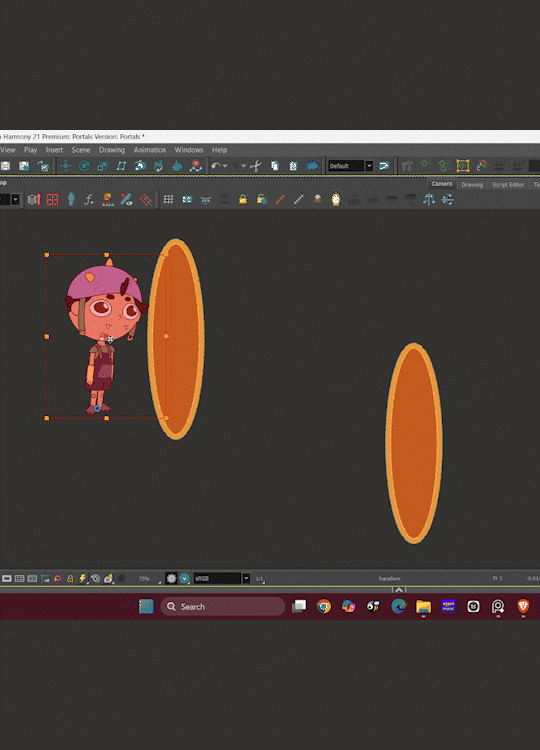
Task: Open Microsoft Edge from the taskbar
Action: click(398, 607)
